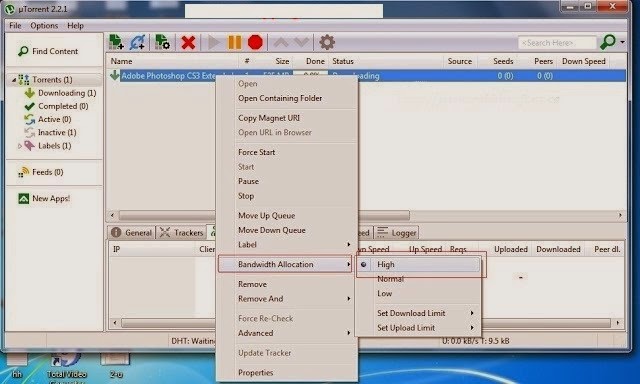Open Properties from the context menu
The image size is (640, 384).
(256, 373)
